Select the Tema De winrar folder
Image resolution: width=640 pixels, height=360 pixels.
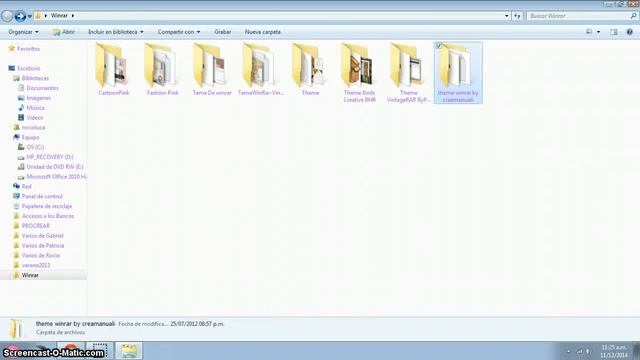[212, 69]
